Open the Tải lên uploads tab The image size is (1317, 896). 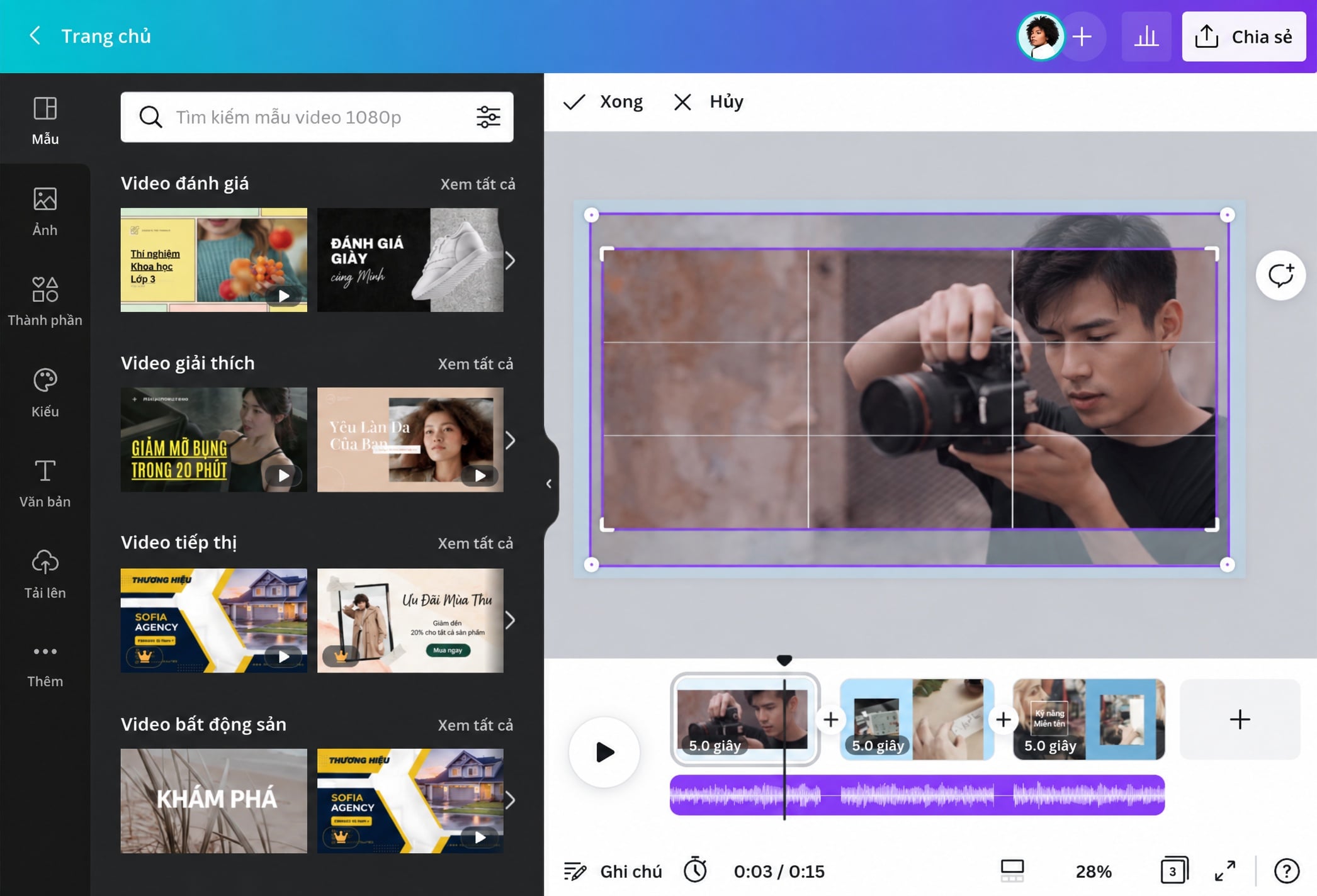click(45, 574)
